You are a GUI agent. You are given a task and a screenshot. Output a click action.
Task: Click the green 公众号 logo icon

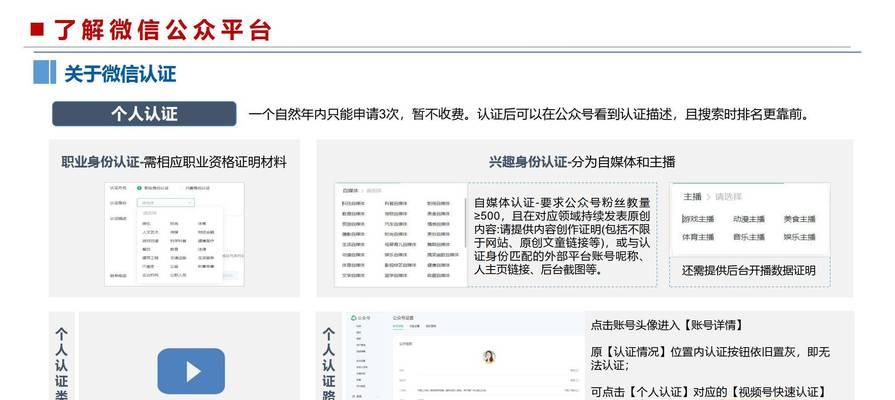354,318
